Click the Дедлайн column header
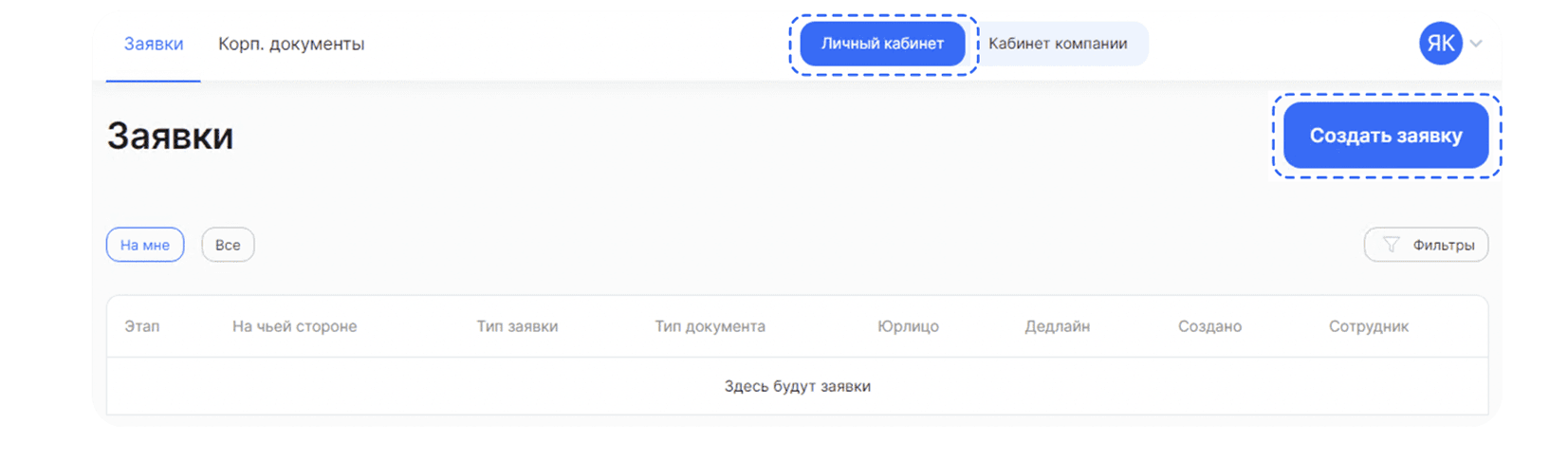 click(x=1057, y=326)
